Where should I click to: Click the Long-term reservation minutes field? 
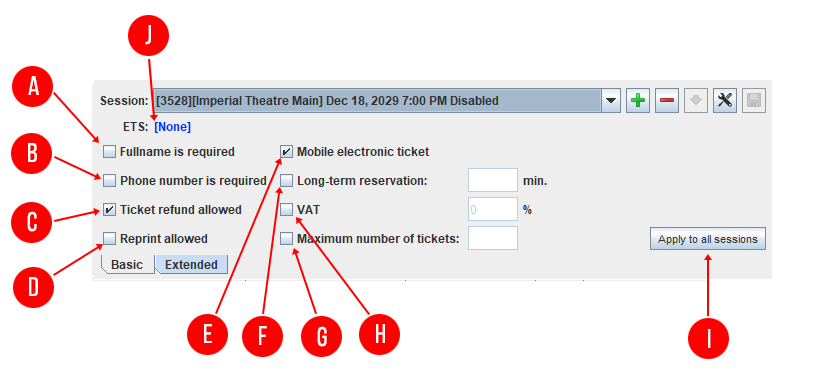(493, 181)
